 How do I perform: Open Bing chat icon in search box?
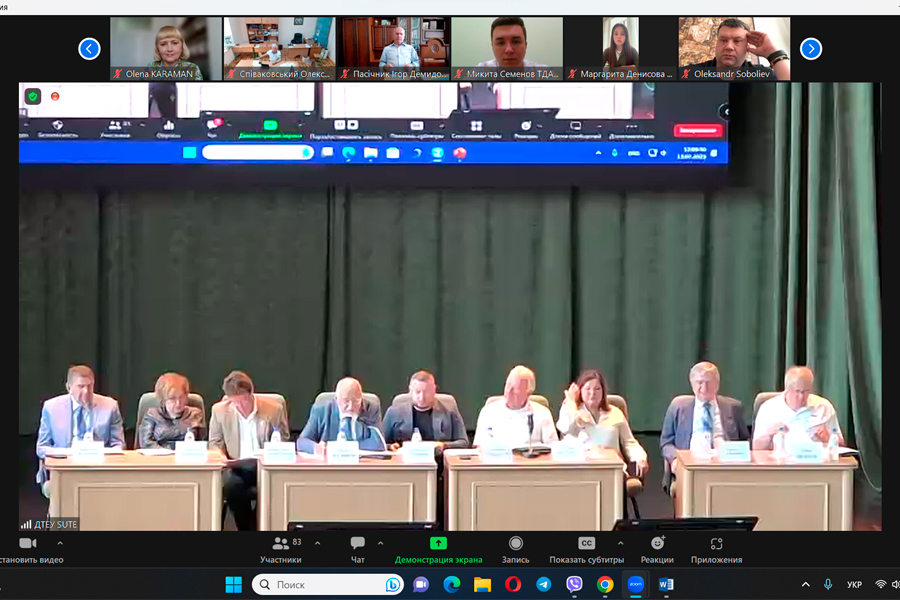[x=393, y=584]
